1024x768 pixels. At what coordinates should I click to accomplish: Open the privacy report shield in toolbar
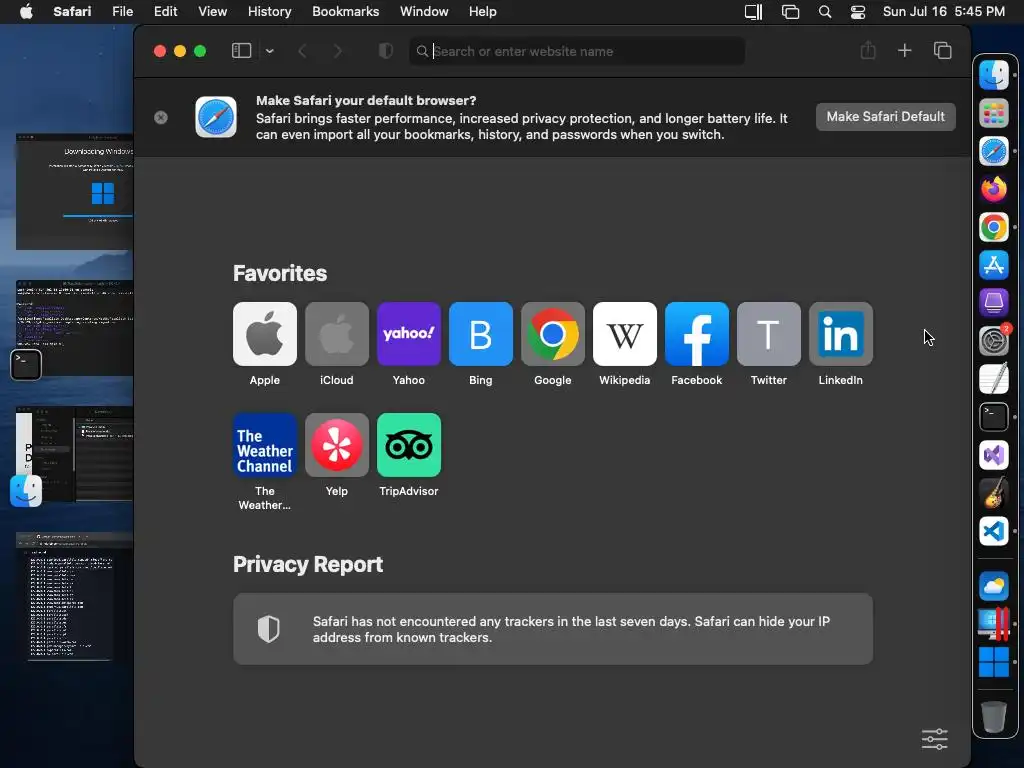(386, 51)
